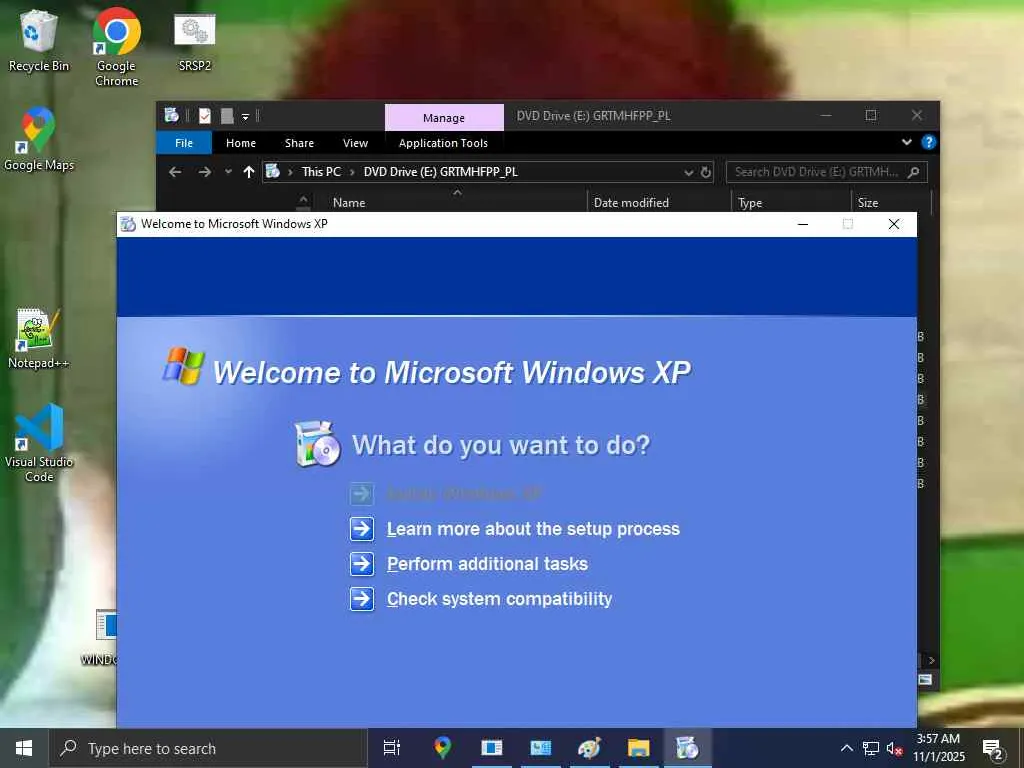Click Explorer window DVD icon in title bar
This screenshot has height=768, width=1024.
pyautogui.click(x=171, y=116)
